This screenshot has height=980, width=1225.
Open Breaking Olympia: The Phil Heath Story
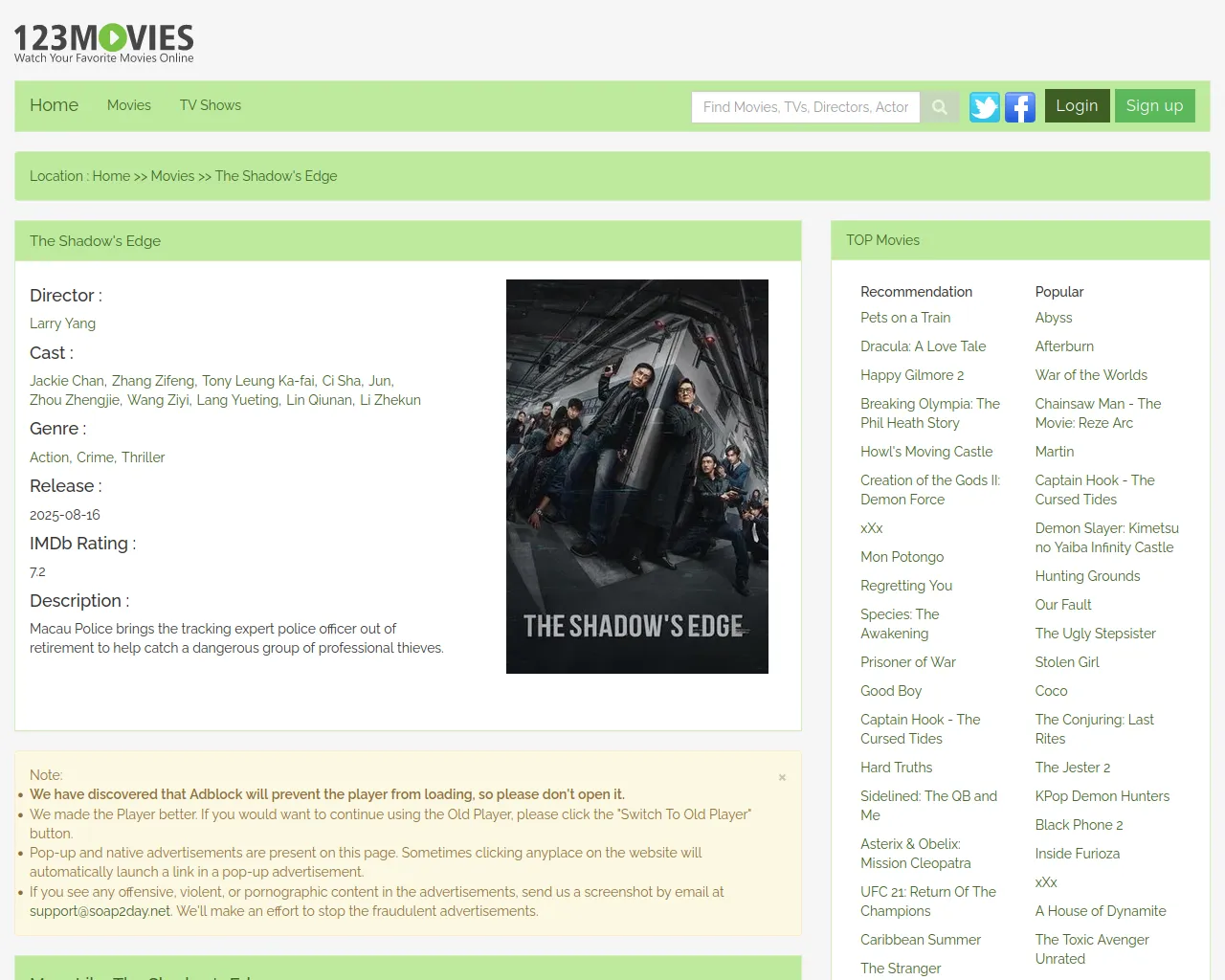tap(930, 413)
